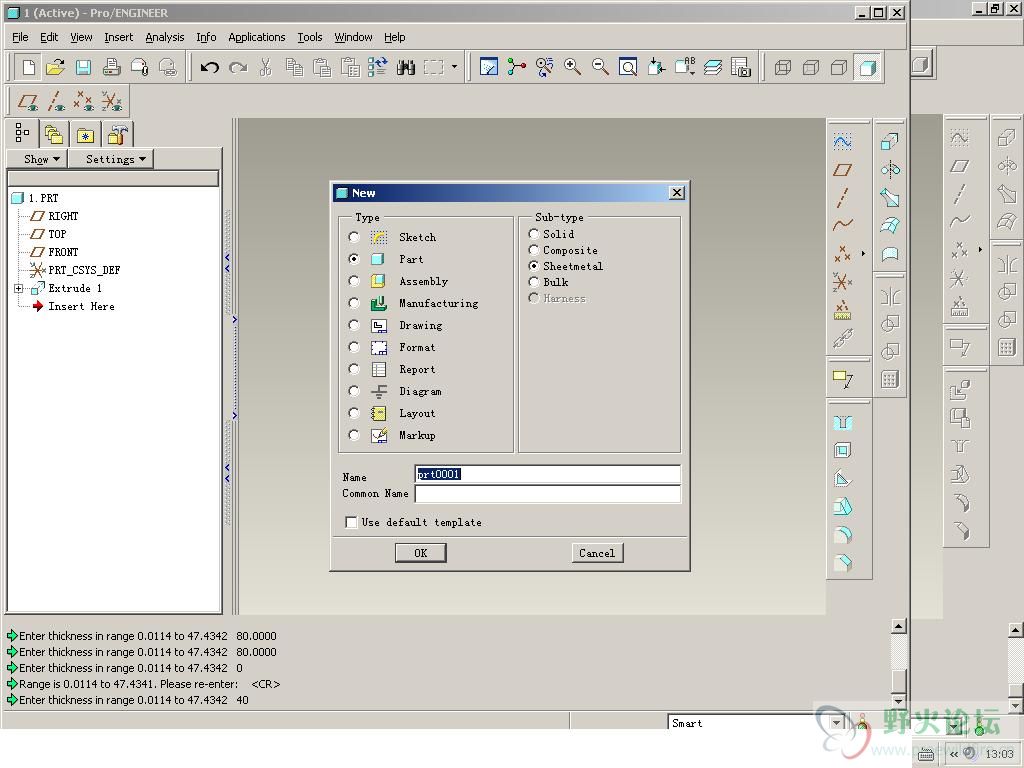Select Wireframe display icon
The width and height of the screenshot is (1024, 768).
782,67
